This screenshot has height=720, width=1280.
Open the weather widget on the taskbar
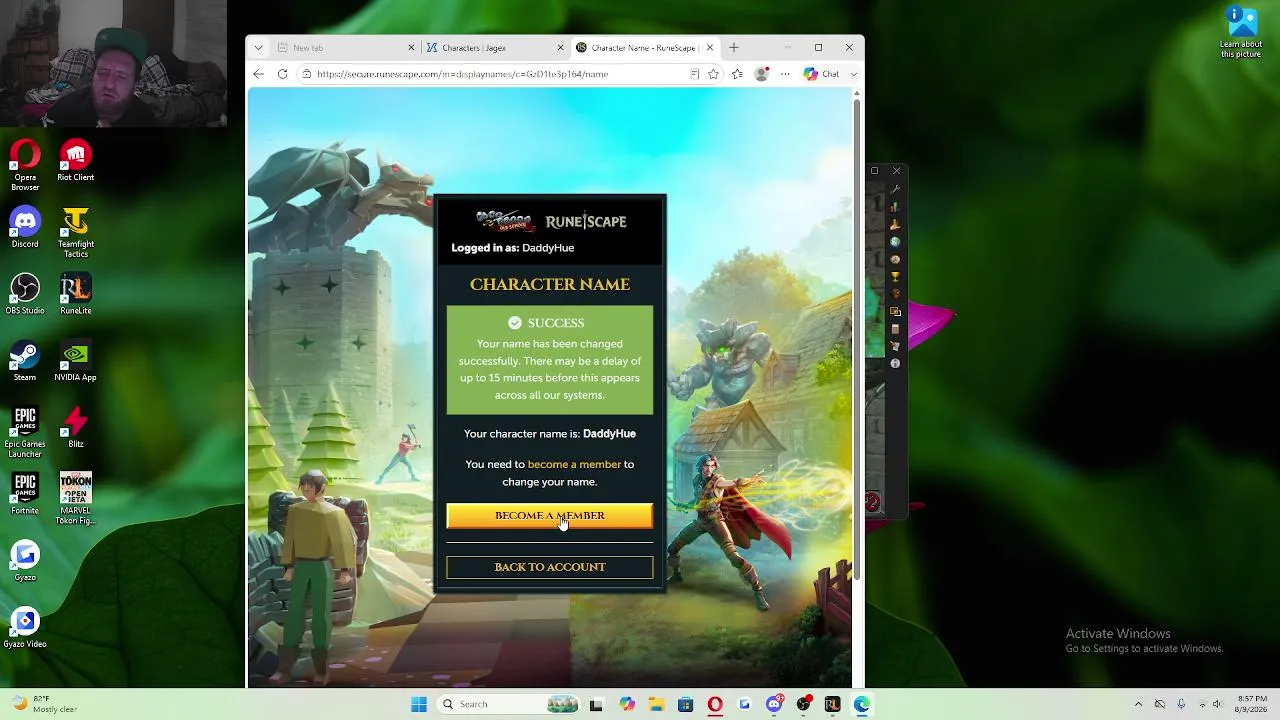[x=45, y=704]
